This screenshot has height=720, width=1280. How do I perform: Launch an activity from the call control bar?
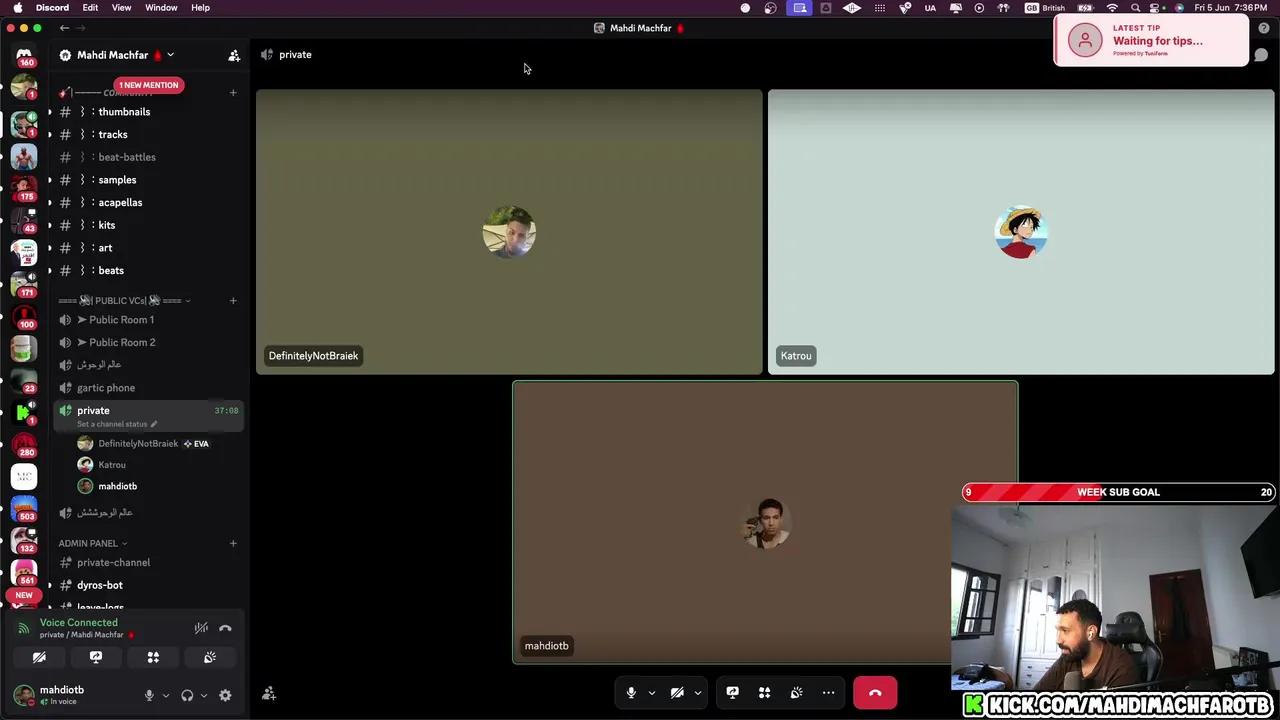(x=764, y=692)
